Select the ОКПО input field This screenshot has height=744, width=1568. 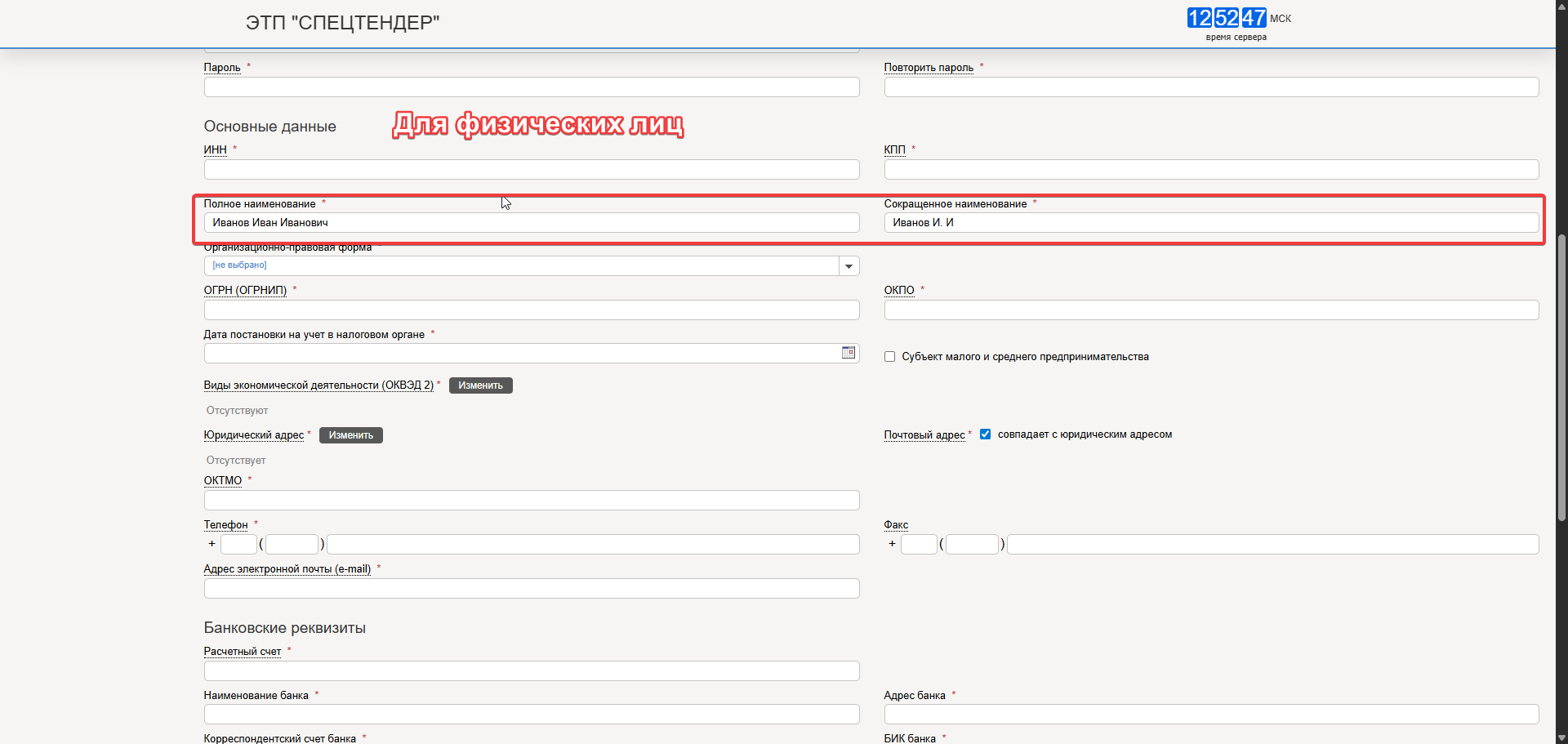[x=1210, y=310]
